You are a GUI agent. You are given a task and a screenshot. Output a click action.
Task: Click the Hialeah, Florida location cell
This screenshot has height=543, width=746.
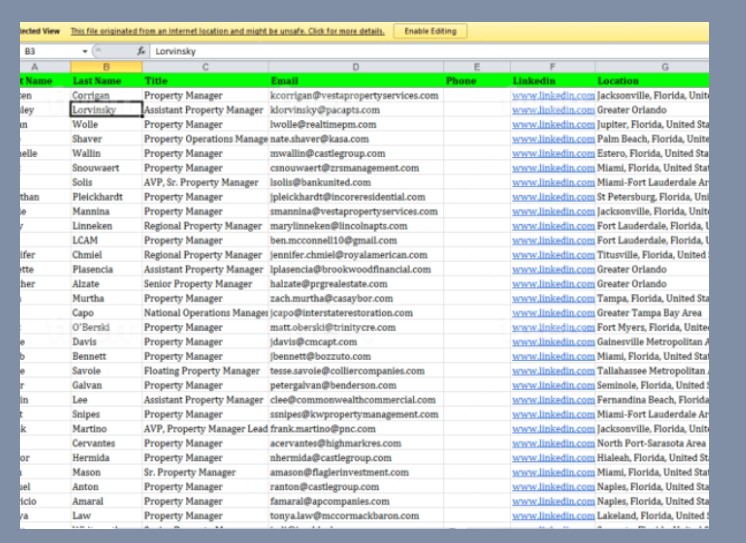[x=652, y=458]
